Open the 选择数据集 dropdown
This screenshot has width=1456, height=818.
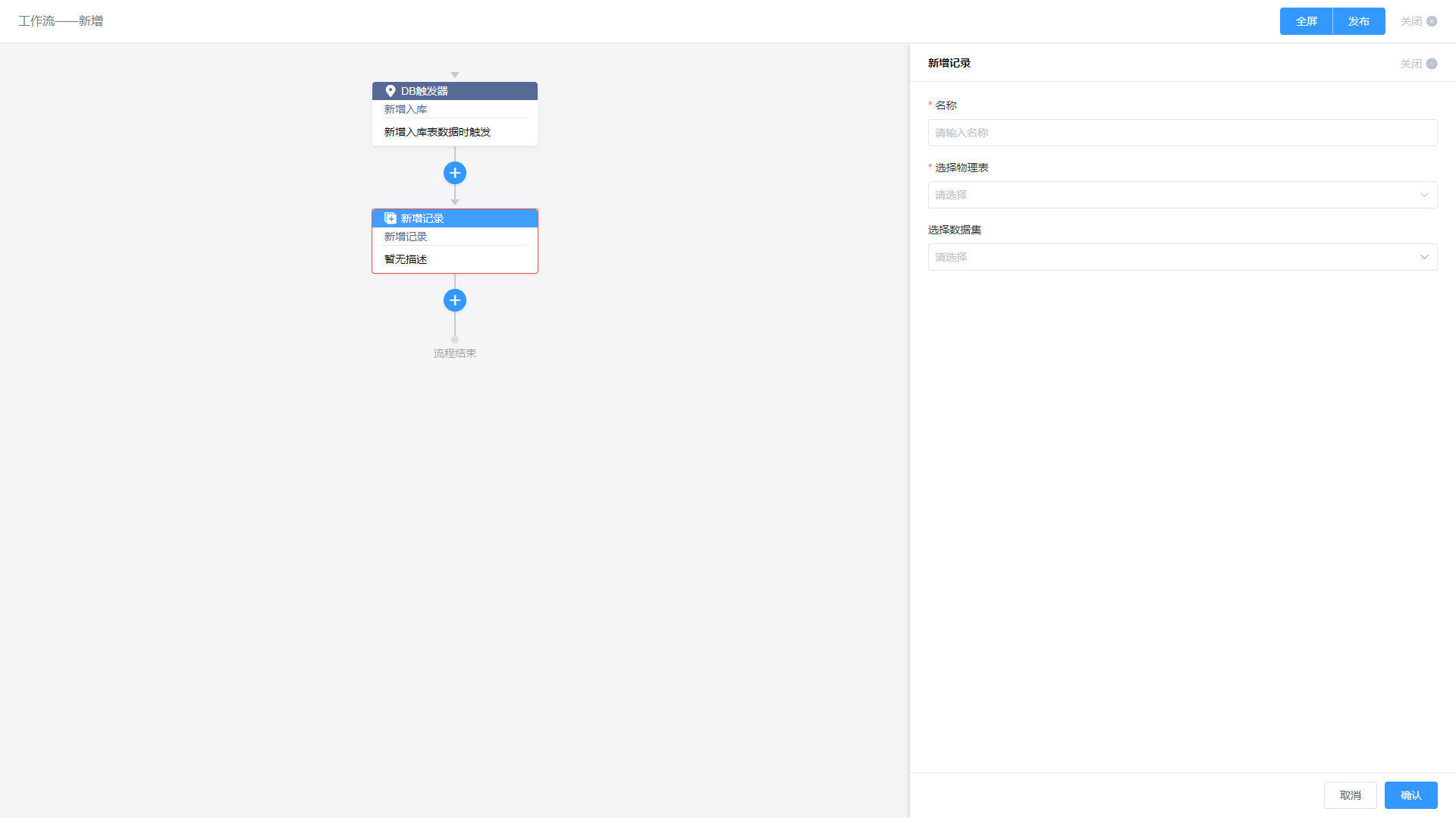tap(1182, 257)
